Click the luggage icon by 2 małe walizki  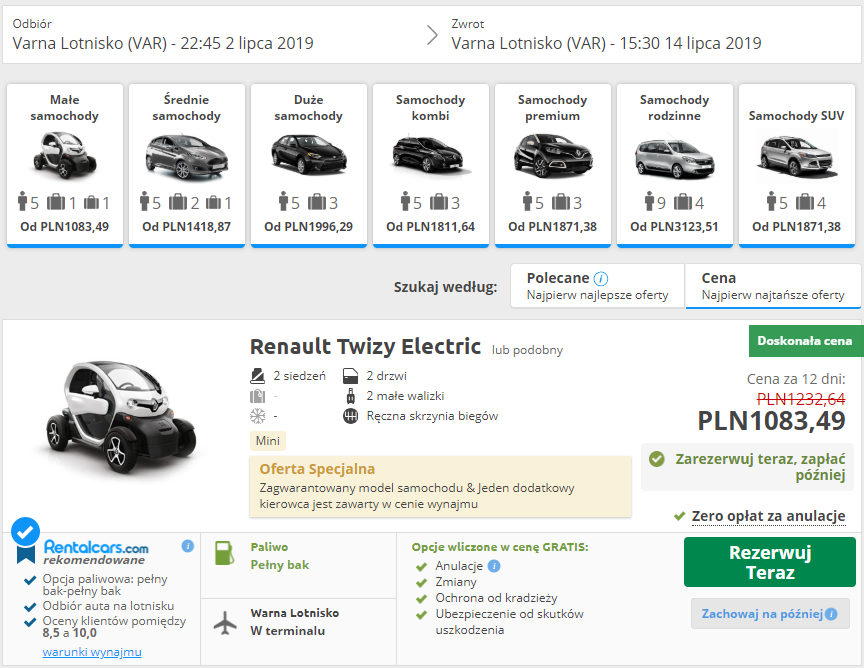350,396
